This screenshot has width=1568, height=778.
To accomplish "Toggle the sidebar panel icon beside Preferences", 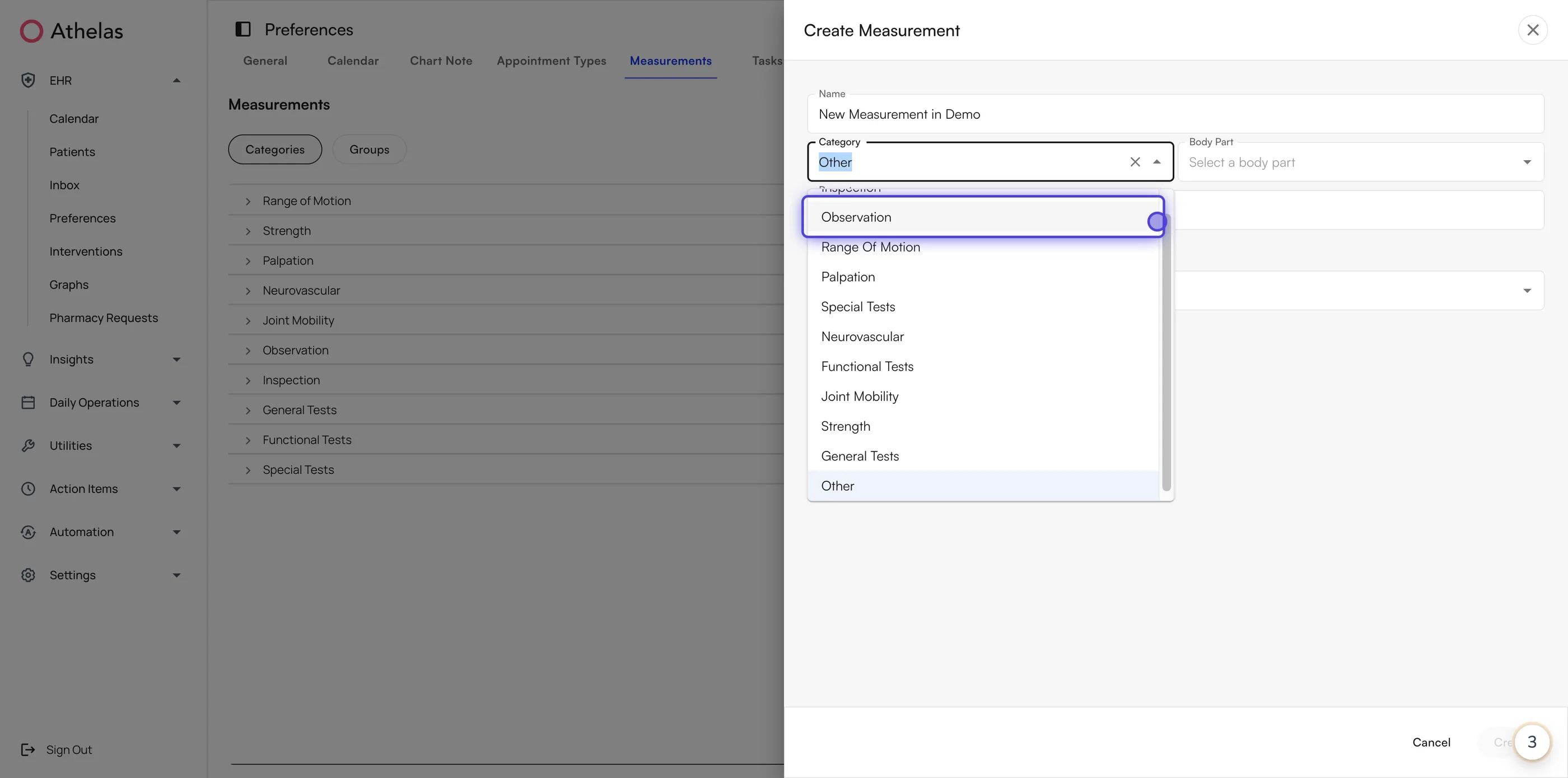I will point(243,29).
